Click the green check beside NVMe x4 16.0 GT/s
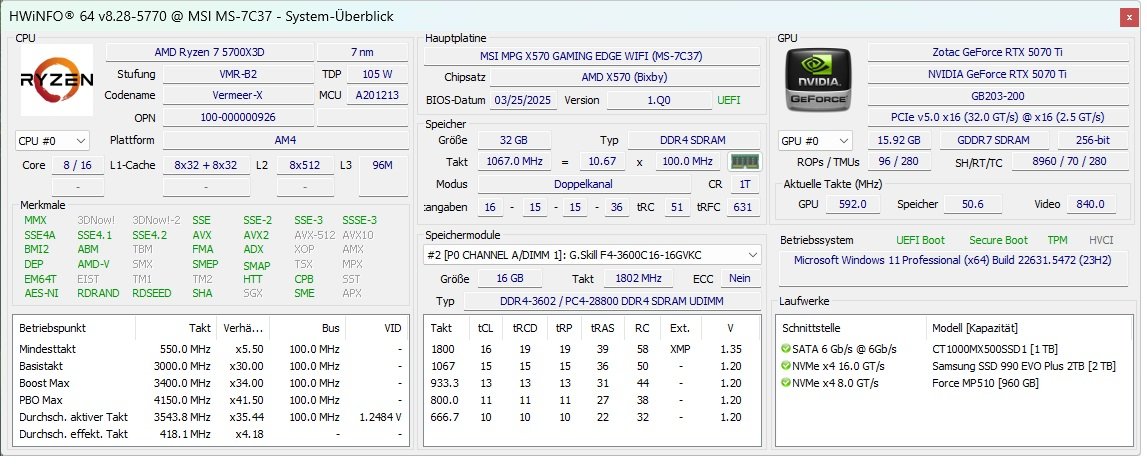 (x=786, y=366)
